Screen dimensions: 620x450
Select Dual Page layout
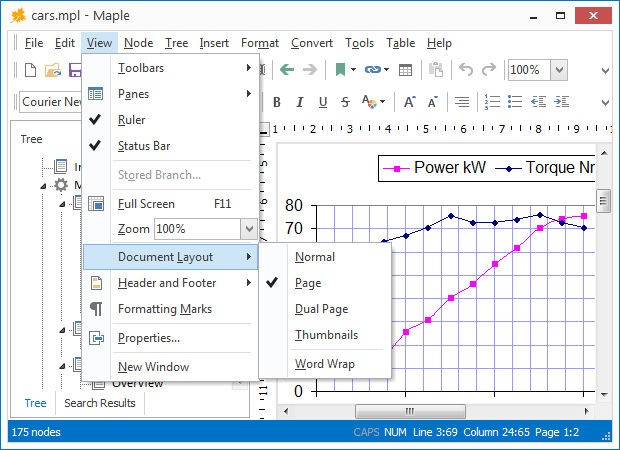[325, 309]
